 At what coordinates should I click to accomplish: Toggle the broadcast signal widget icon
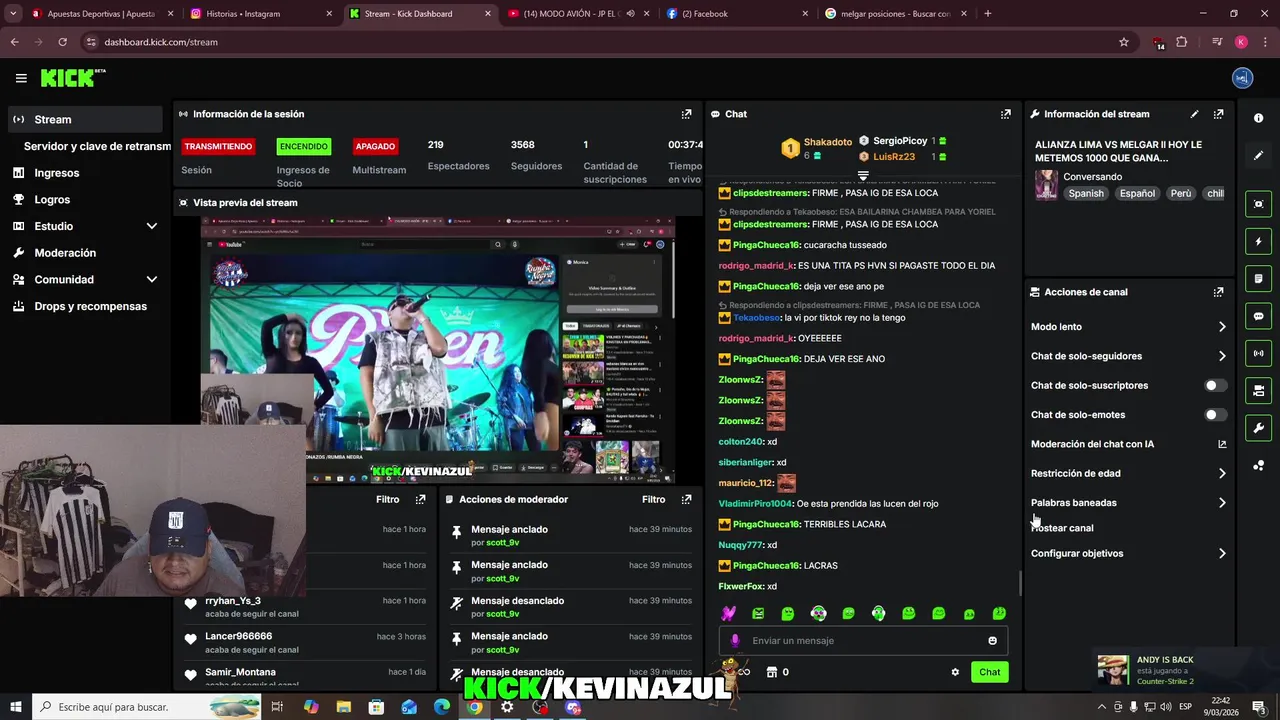(1258, 353)
